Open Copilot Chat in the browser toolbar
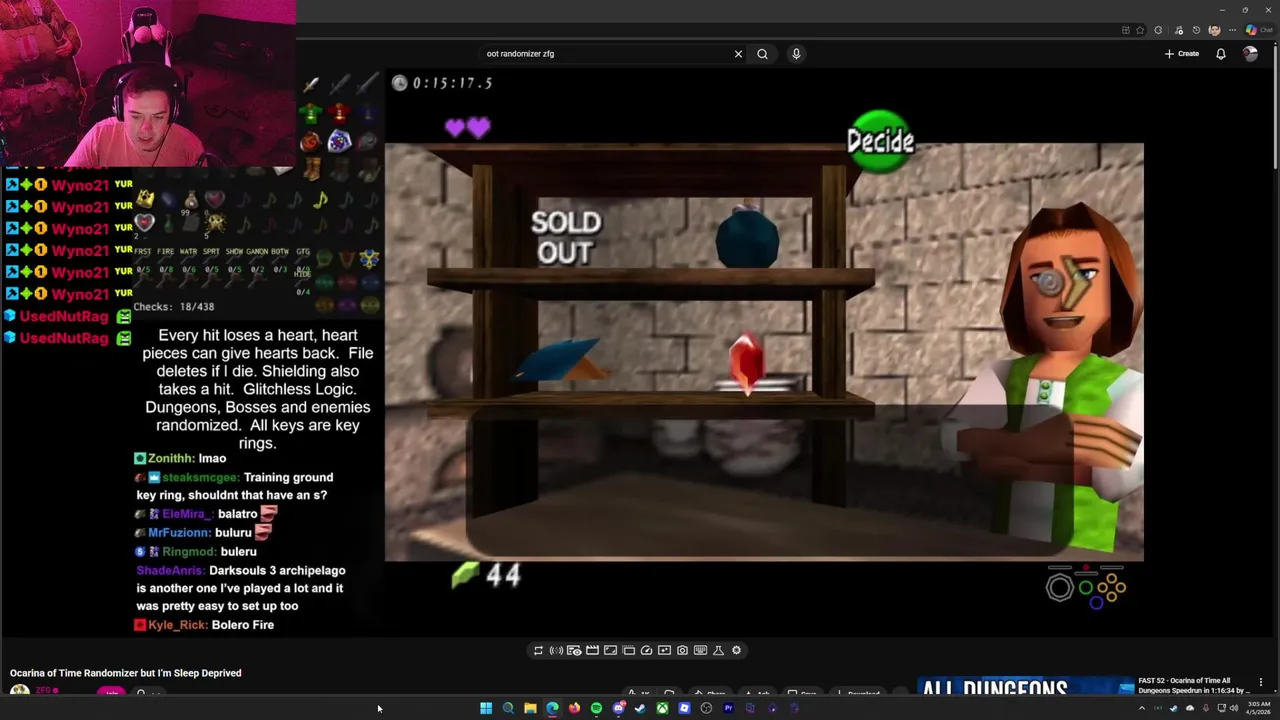The image size is (1280, 720). click(1259, 30)
